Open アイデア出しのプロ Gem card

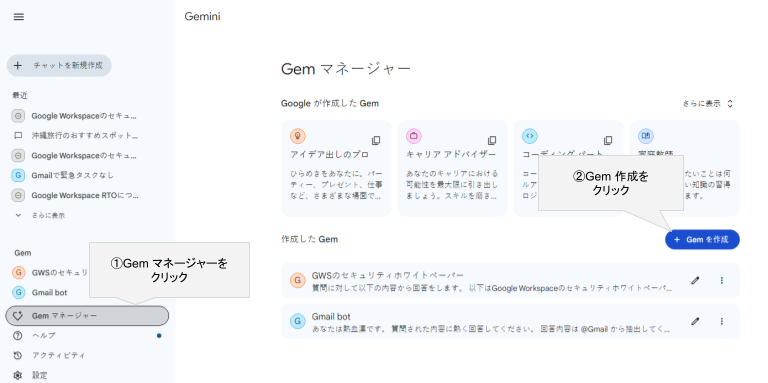coord(336,168)
